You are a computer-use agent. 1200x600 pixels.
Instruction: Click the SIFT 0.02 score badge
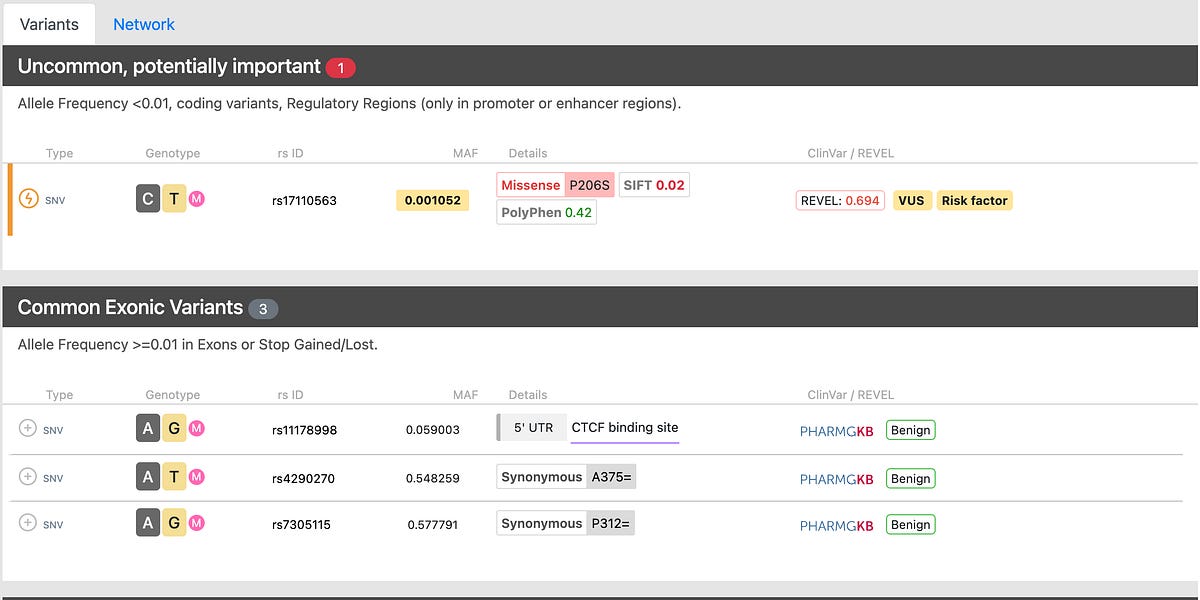[x=653, y=184]
